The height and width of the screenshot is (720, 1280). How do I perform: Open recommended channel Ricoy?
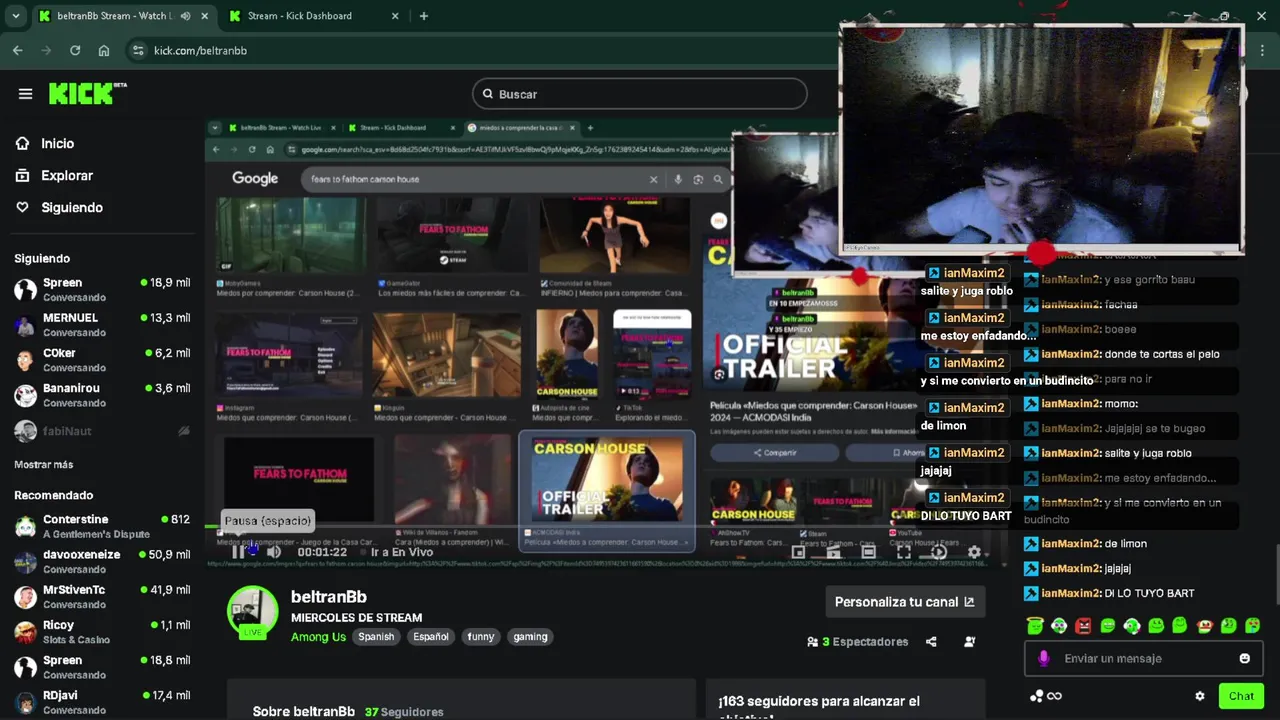click(x=102, y=632)
